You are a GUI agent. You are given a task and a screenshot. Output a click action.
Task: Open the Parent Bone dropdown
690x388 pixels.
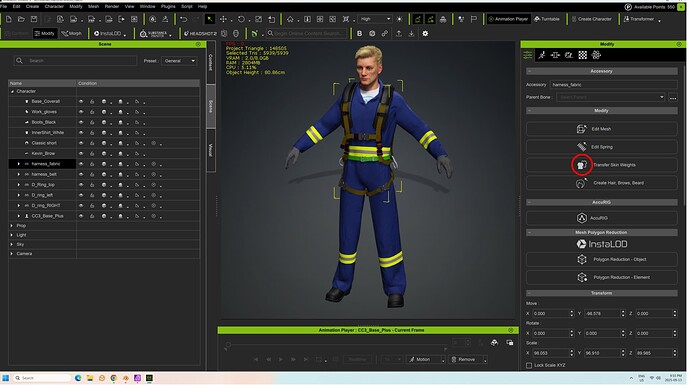[x=610, y=97]
